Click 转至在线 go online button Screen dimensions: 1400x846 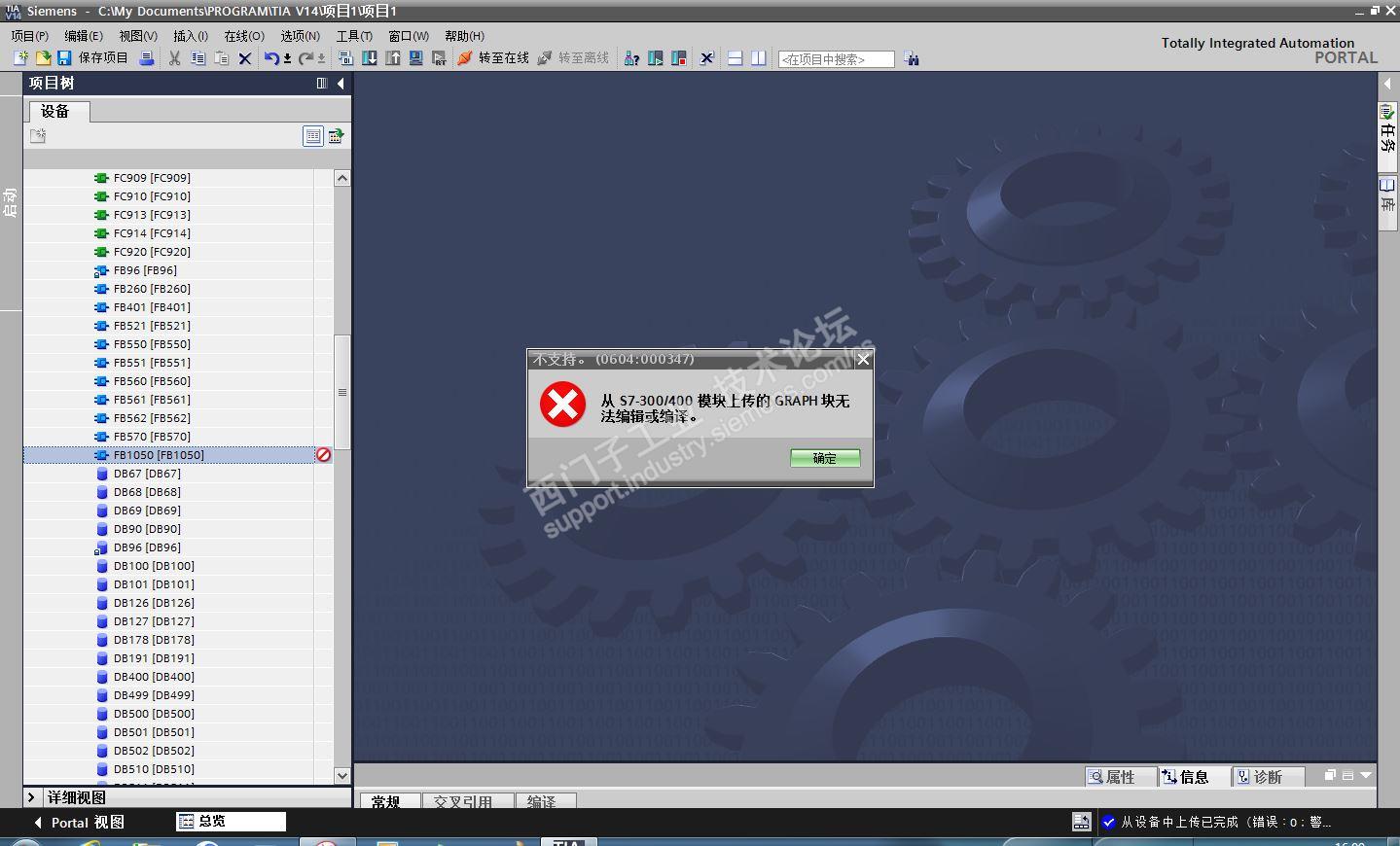point(493,58)
